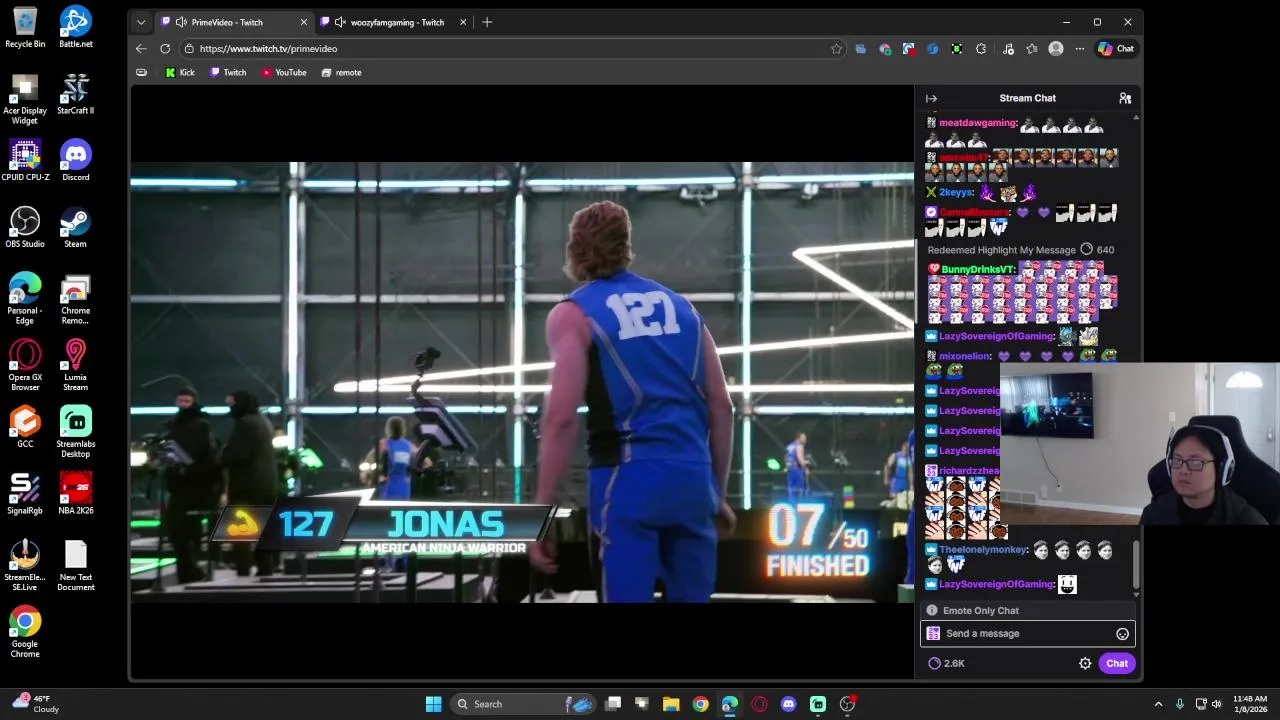The image size is (1280, 720).
Task: Open the Windows Start menu
Action: [433, 704]
